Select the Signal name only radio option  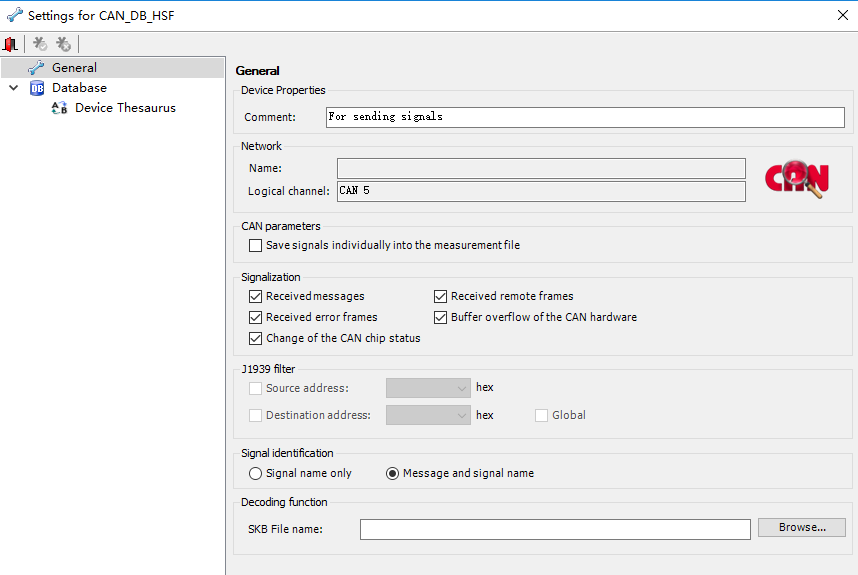pyautogui.click(x=256, y=473)
